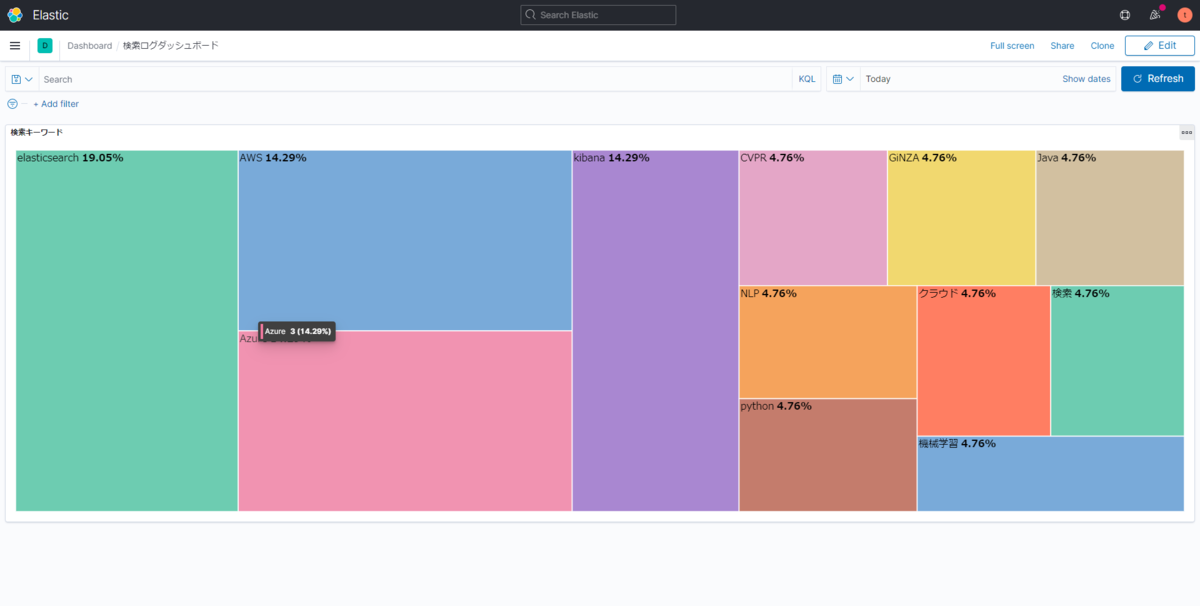The height and width of the screenshot is (606, 1200).
Task: Switch the query language via KQL
Action: 807,79
